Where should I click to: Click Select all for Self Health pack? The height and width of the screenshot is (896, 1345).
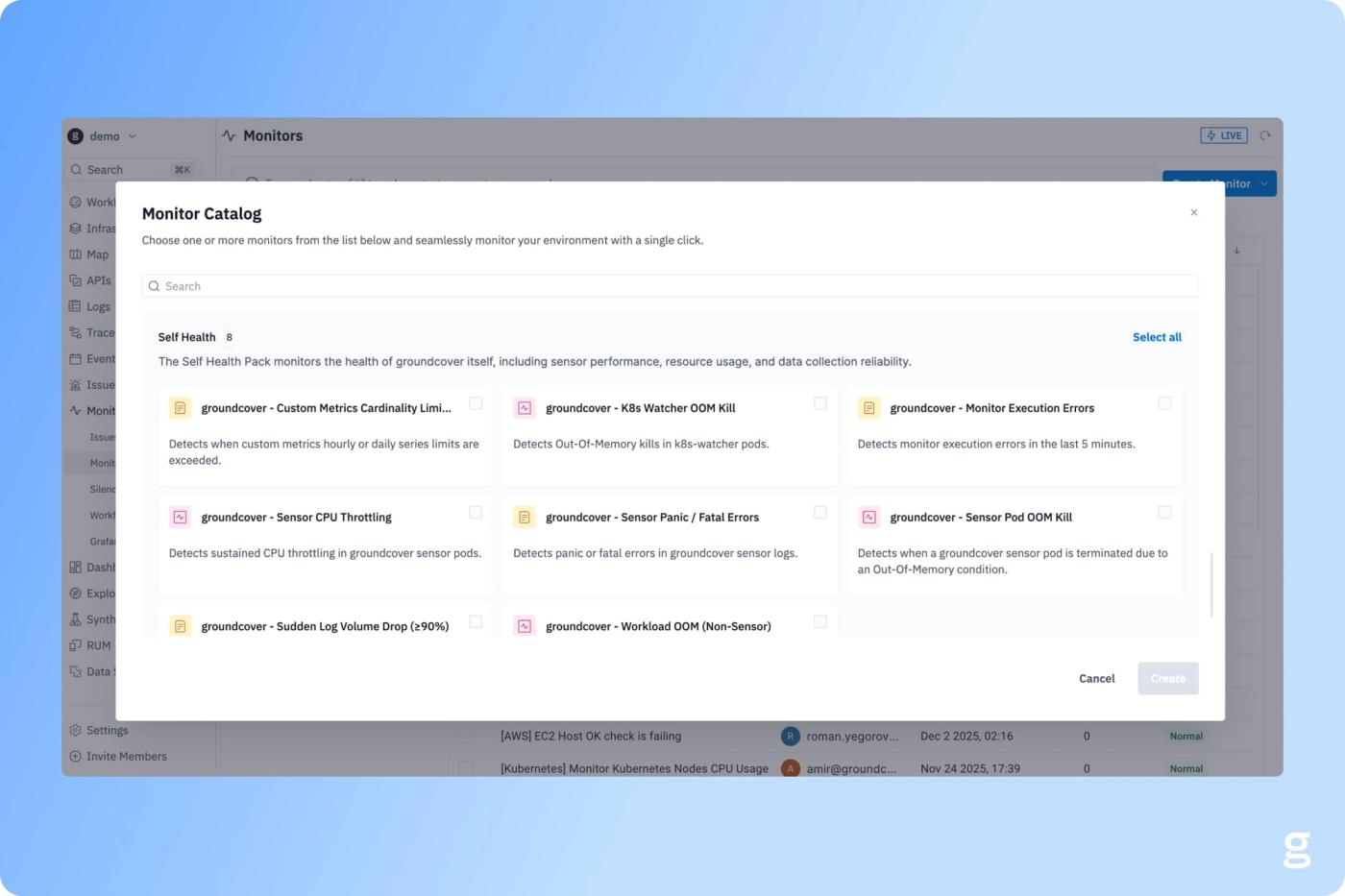click(1157, 337)
